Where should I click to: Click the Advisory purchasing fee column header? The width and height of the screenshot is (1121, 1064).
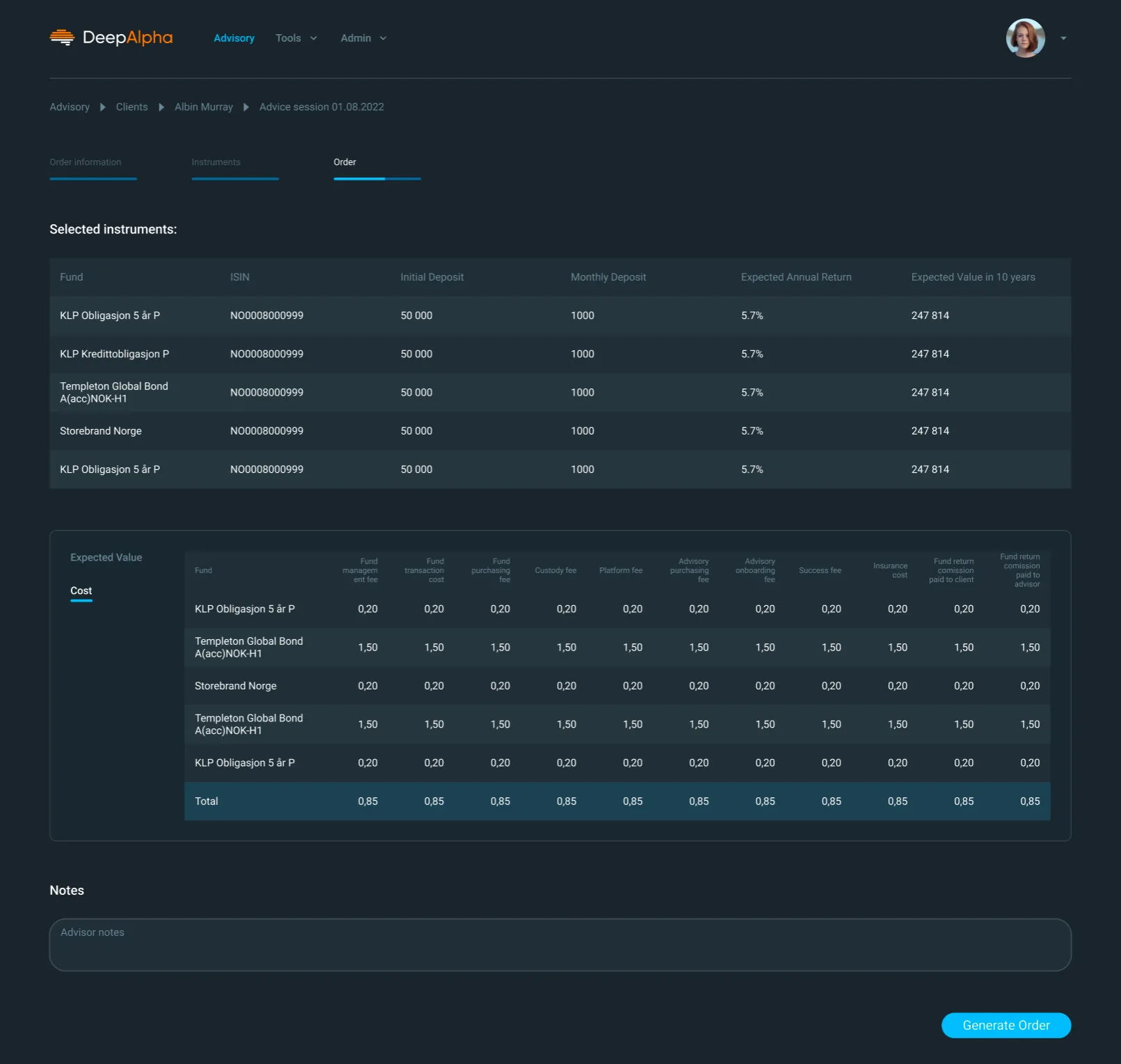[689, 570]
